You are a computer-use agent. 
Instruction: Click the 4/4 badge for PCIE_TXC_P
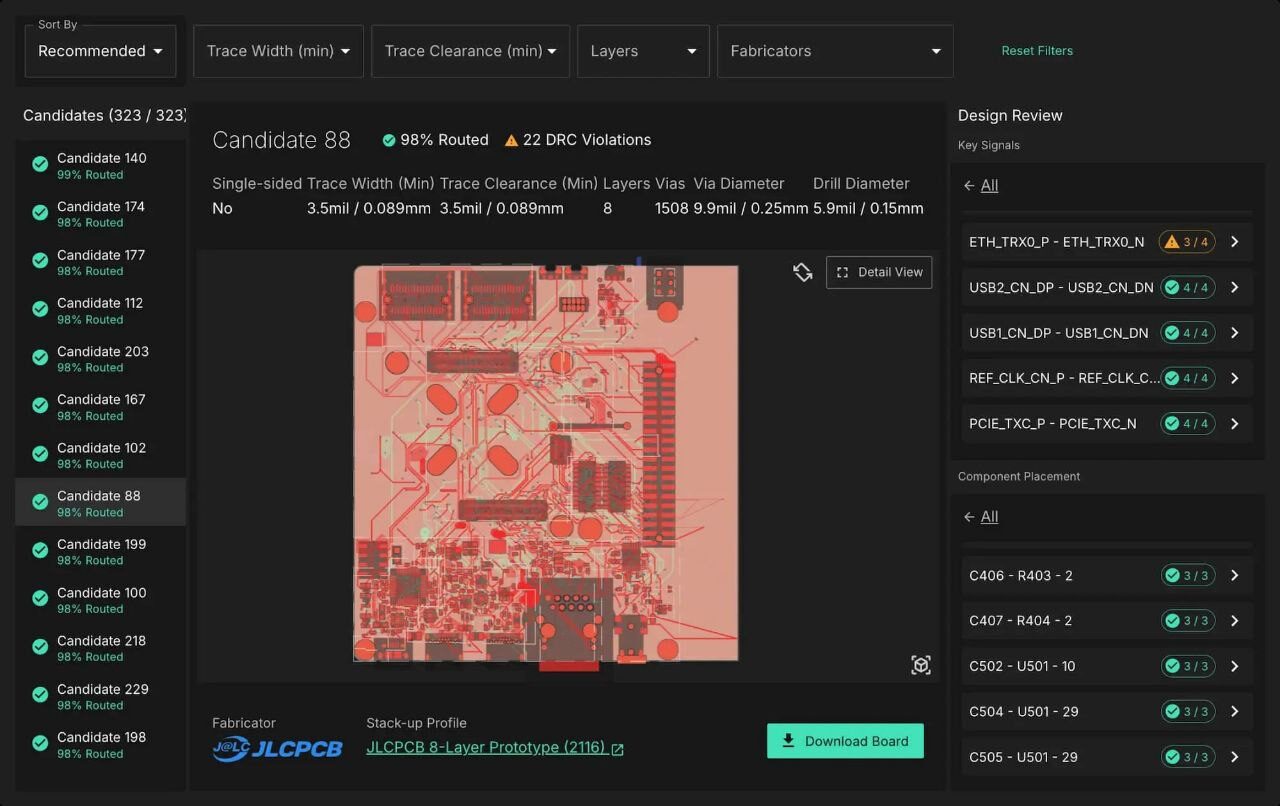point(1187,424)
